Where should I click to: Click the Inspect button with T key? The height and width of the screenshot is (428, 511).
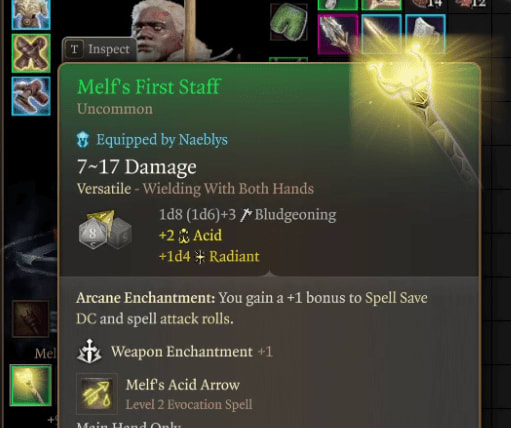99,50
